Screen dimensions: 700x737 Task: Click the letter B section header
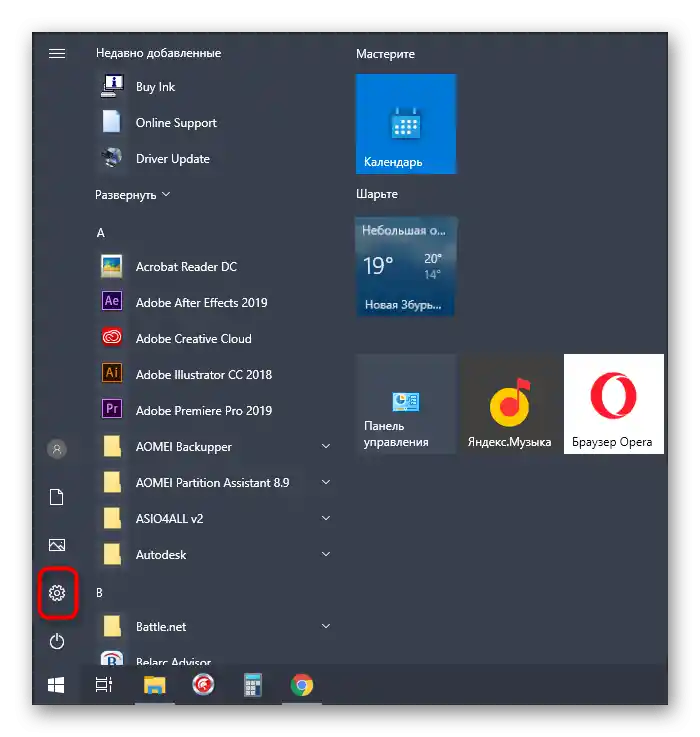[x=99, y=593]
